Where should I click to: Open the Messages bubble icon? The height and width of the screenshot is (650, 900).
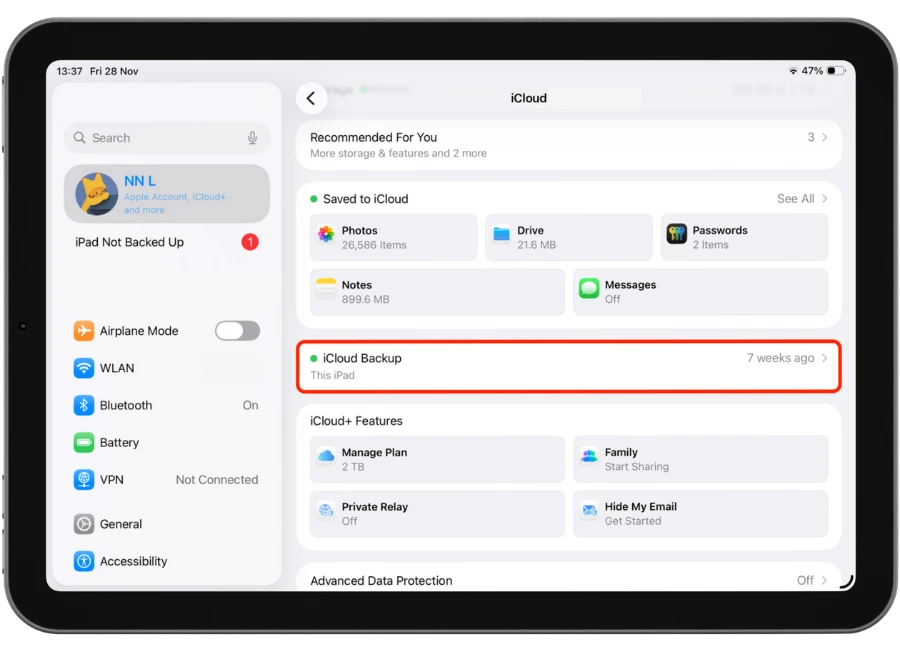(589, 291)
